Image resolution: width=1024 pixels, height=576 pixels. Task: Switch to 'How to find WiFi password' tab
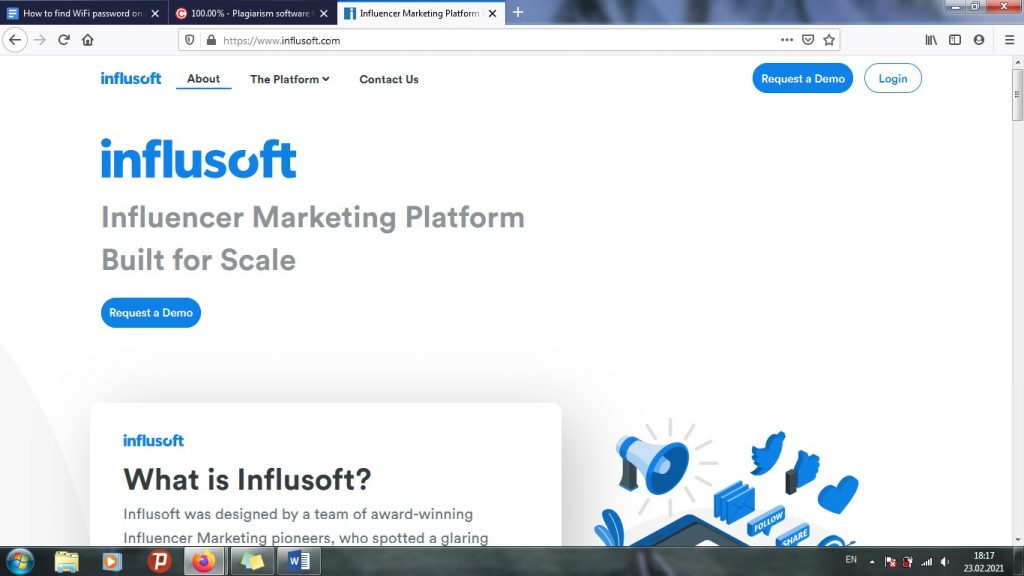click(84, 13)
